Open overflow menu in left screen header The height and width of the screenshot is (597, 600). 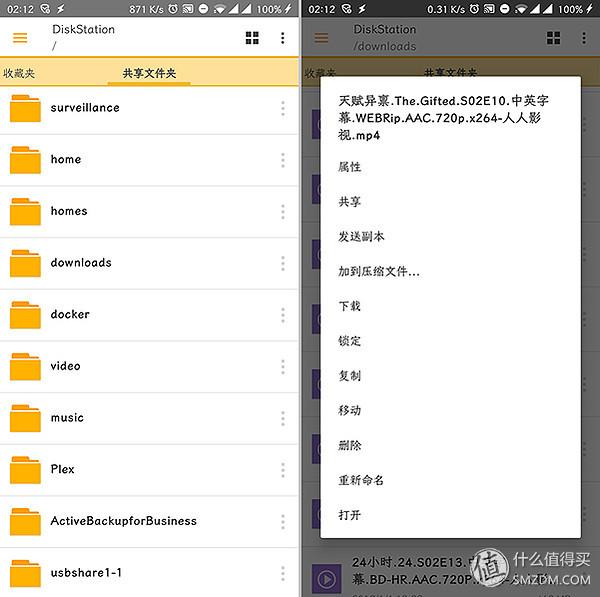282,38
